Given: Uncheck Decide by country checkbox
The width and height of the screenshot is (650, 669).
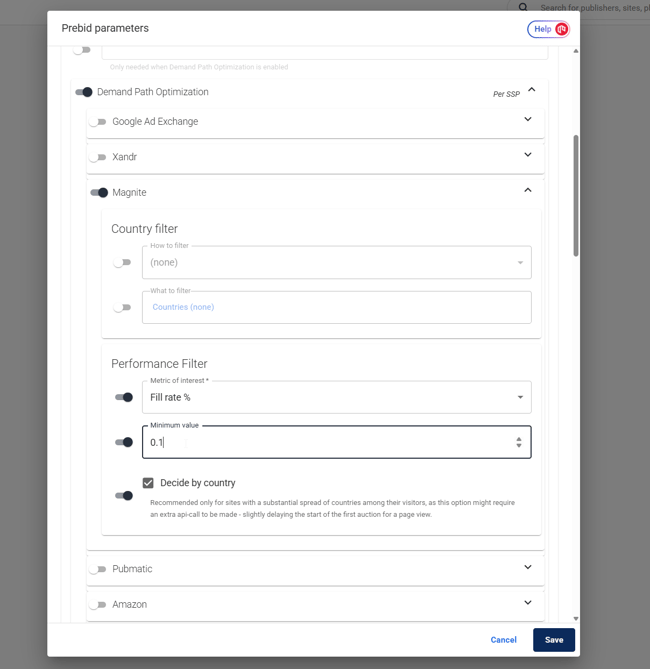Looking at the screenshot, I should pyautogui.click(x=148, y=483).
